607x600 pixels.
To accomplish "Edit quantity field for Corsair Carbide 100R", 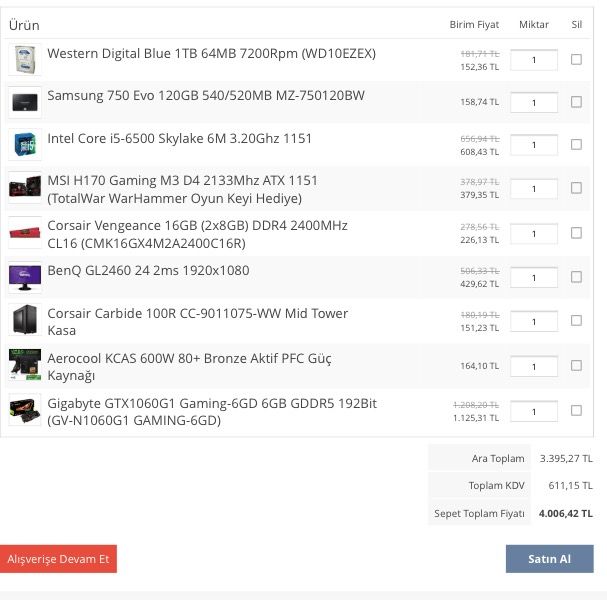I will click(x=534, y=321).
